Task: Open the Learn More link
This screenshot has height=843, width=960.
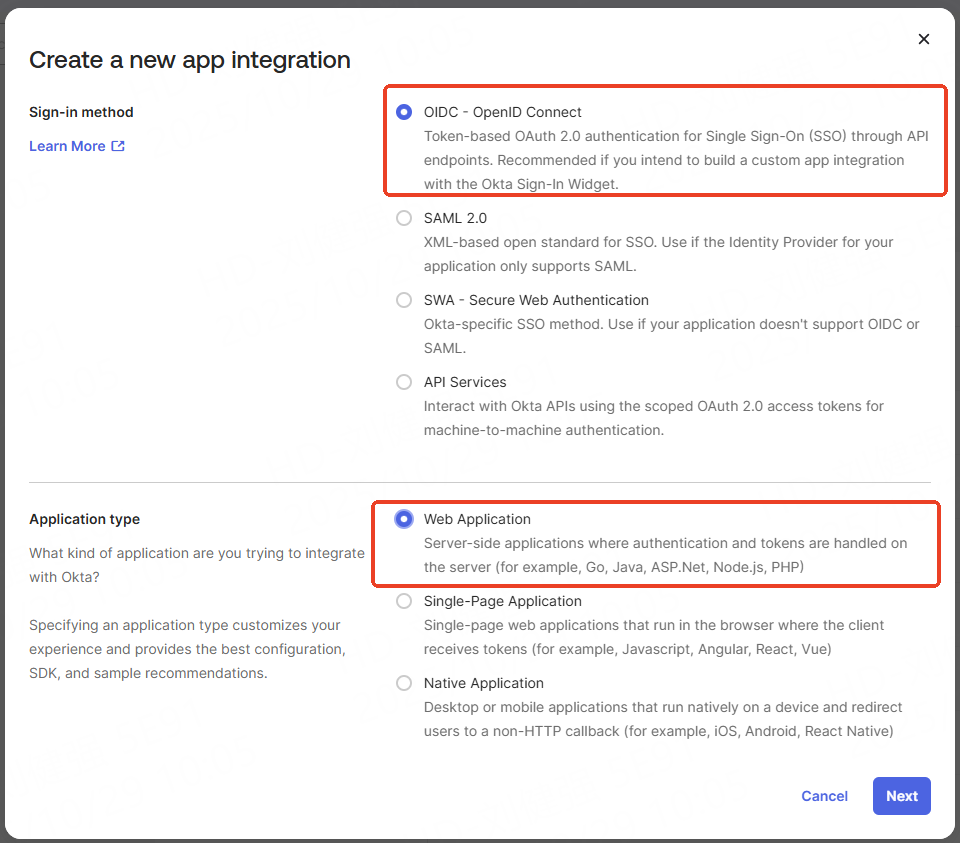Action: 67,146
